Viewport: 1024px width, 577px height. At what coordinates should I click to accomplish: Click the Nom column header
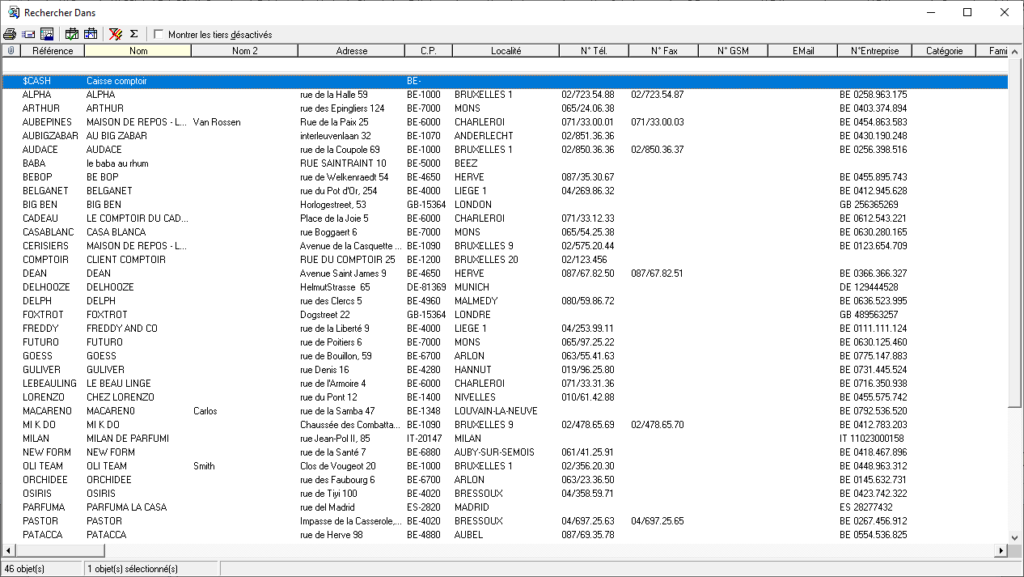[x=138, y=50]
